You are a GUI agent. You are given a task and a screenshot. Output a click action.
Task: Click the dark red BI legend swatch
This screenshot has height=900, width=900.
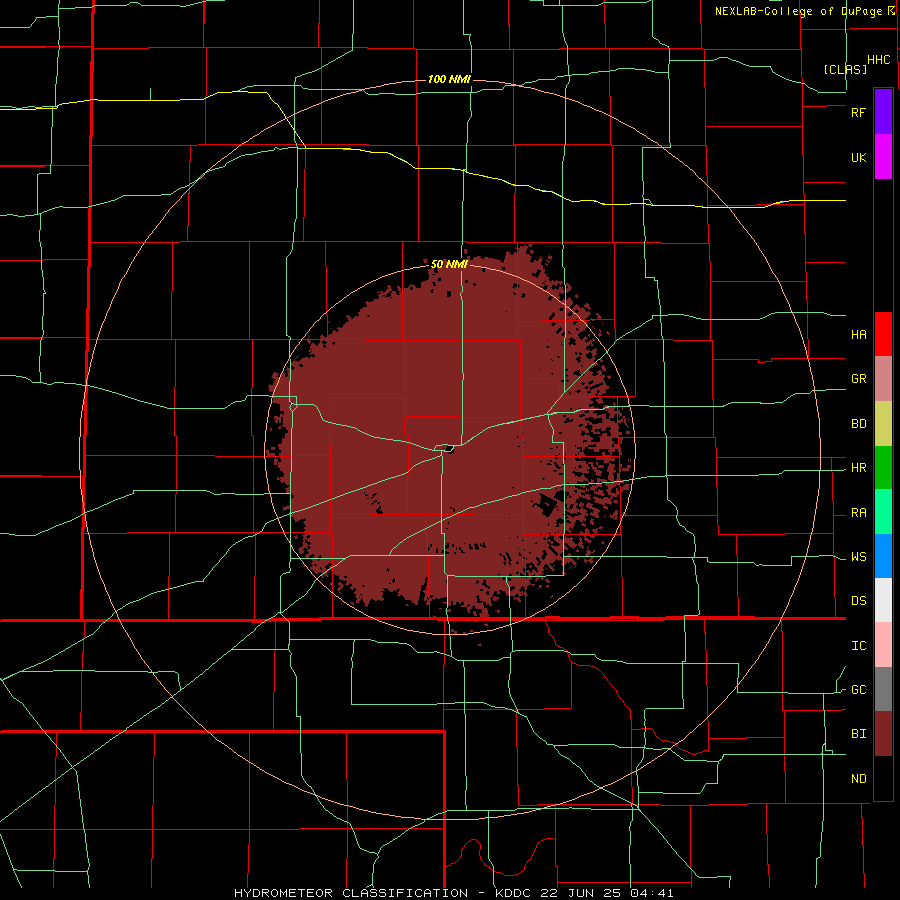click(x=883, y=734)
